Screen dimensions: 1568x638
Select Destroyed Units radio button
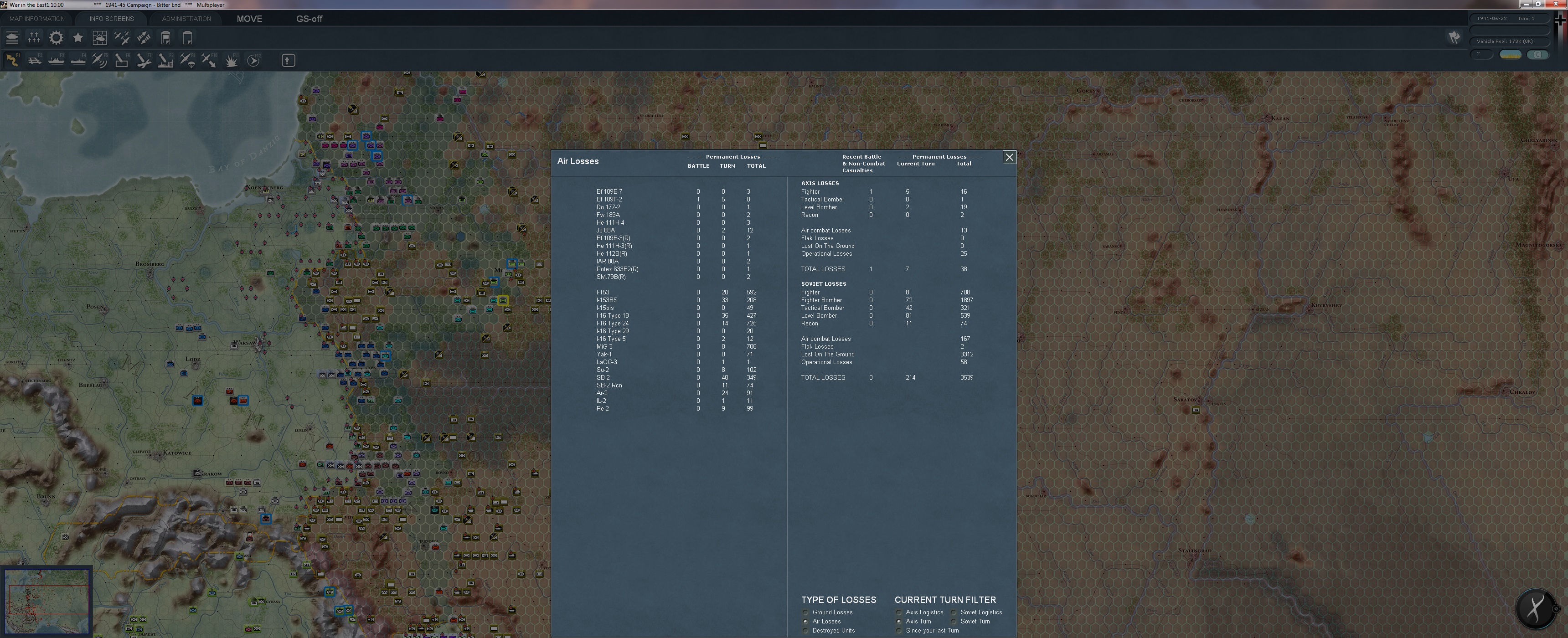806,631
